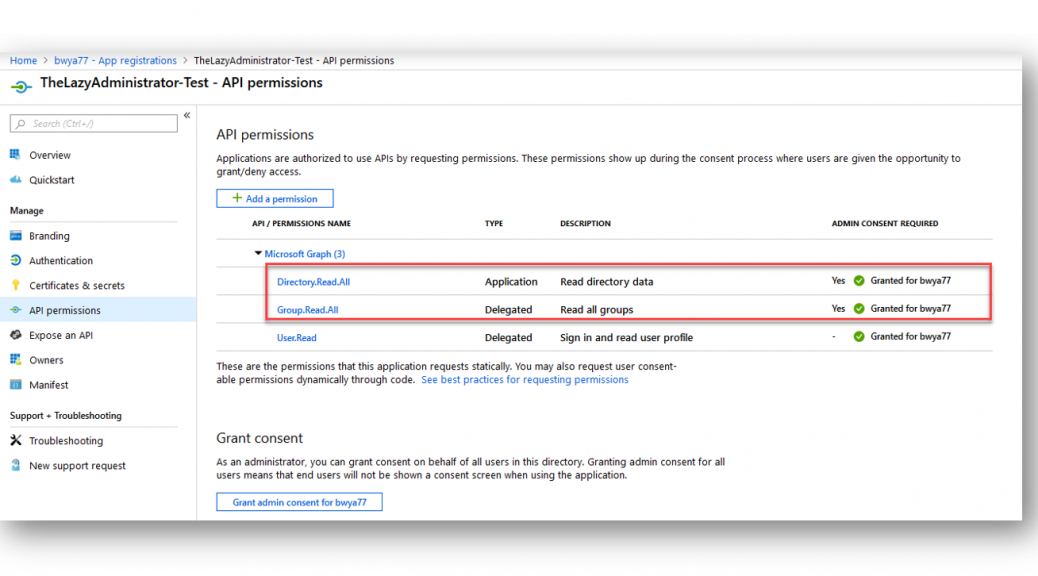
Task: Click the 'API permissions' main heading
Action: tap(265, 134)
